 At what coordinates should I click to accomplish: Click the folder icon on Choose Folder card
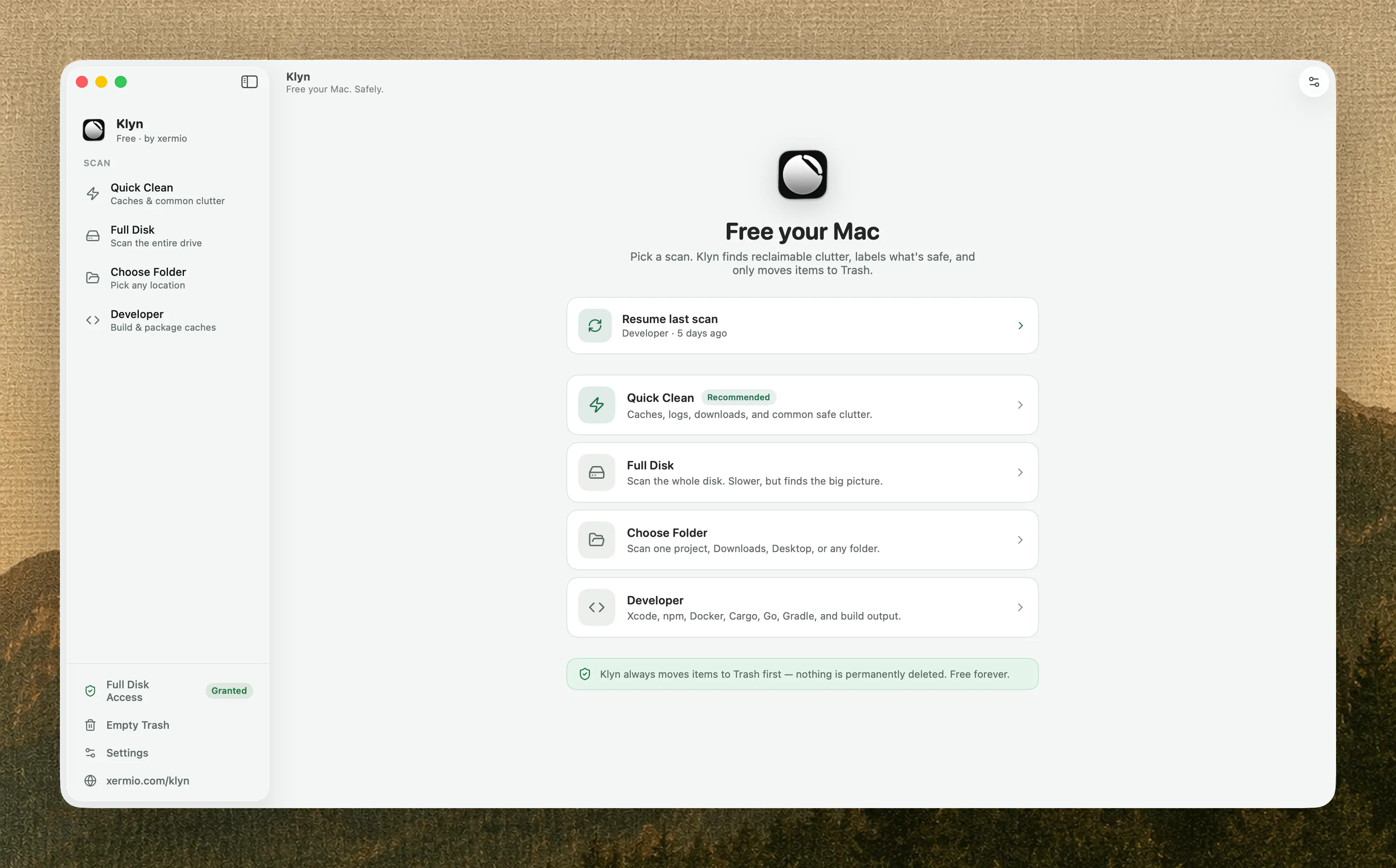(x=597, y=539)
